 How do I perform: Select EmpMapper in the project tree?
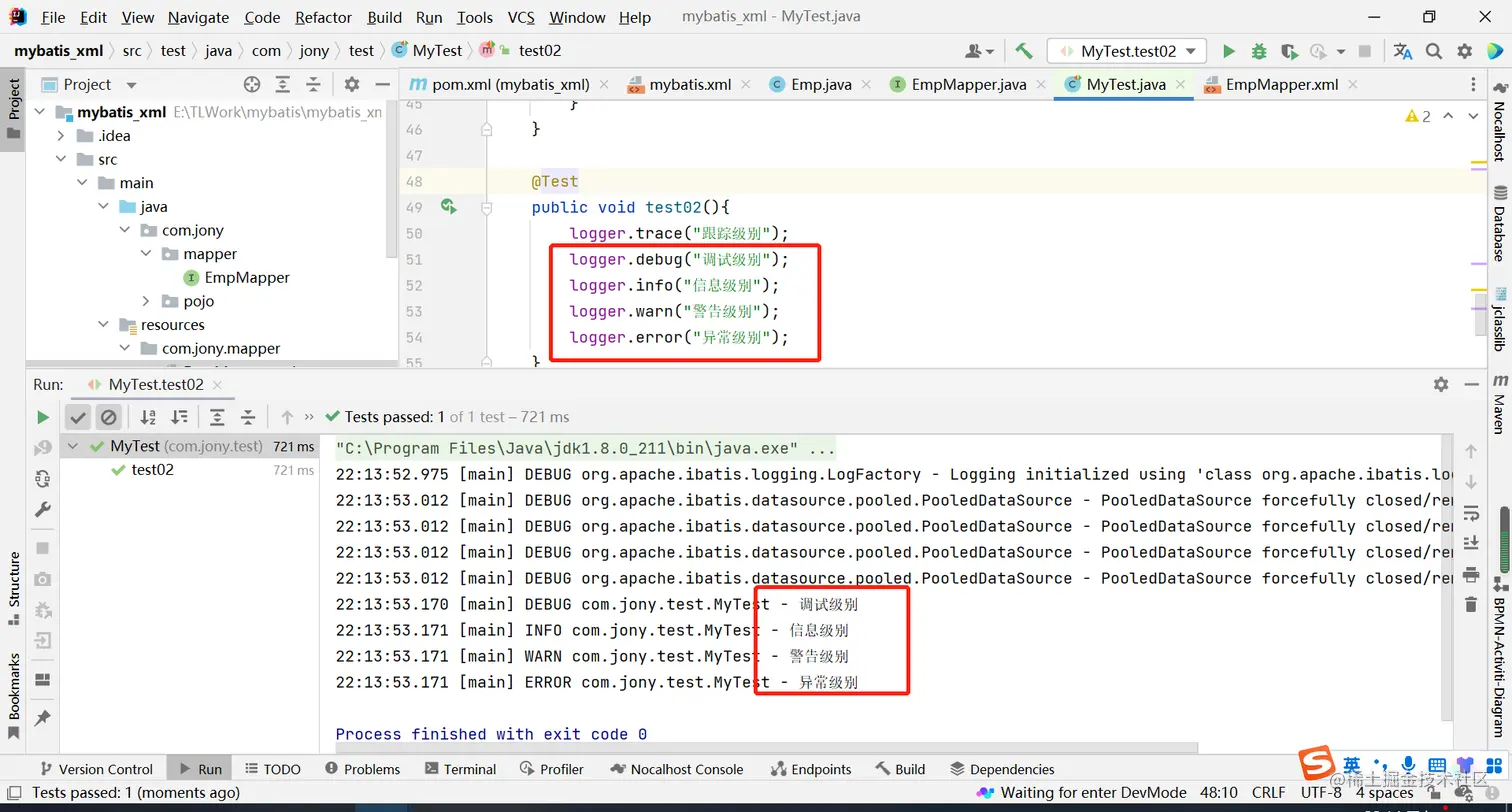(x=247, y=278)
